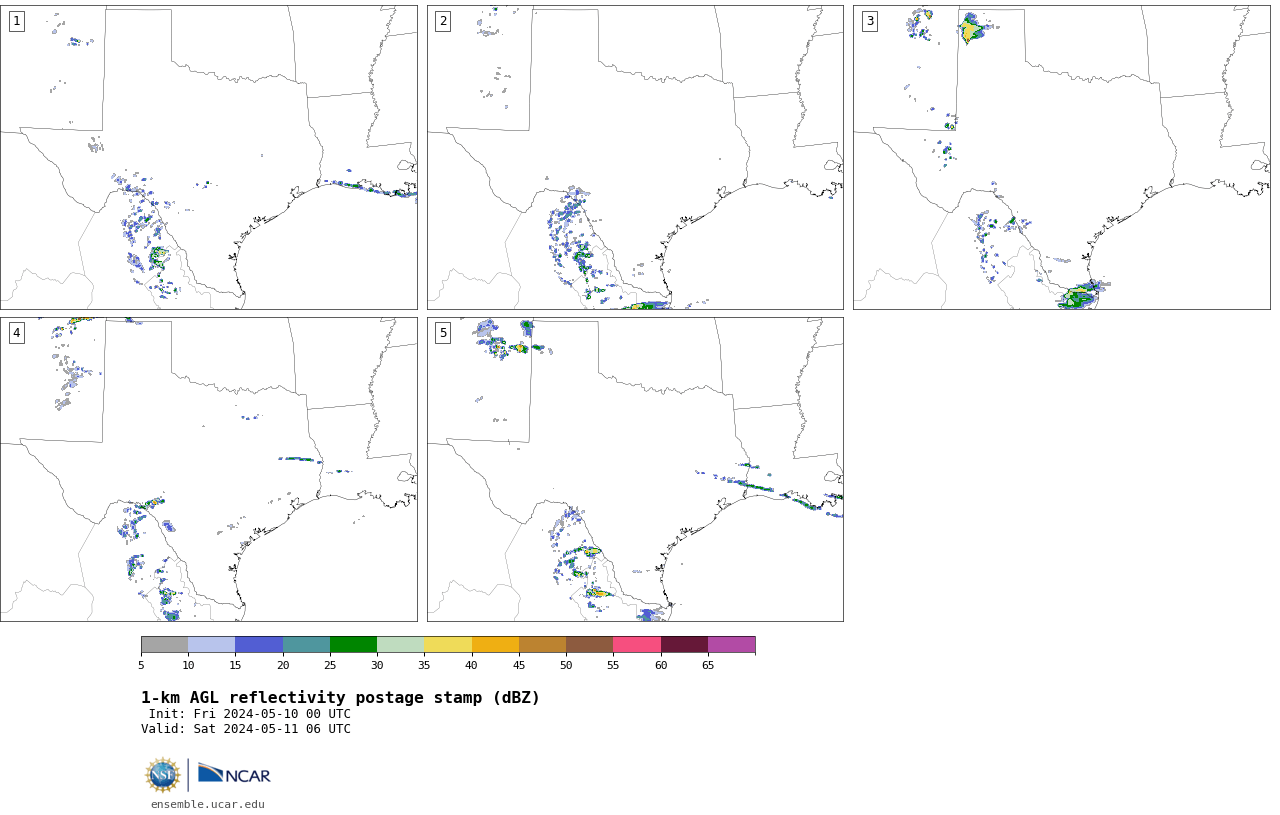Screen dimensions: 1280x815
Task: Click the panel number 1 label box
Action: click(x=16, y=21)
